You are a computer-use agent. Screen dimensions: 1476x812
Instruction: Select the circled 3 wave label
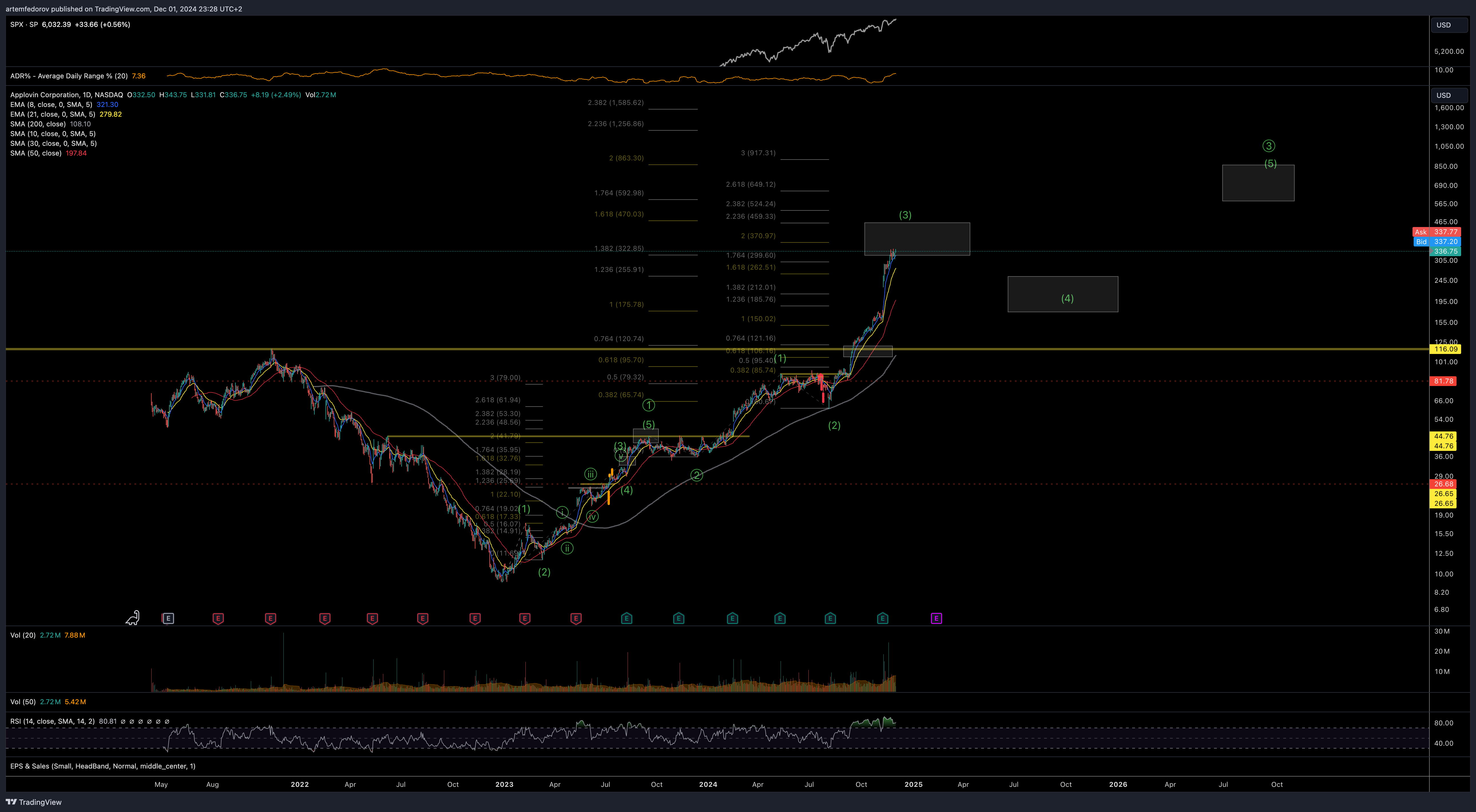(1269, 146)
